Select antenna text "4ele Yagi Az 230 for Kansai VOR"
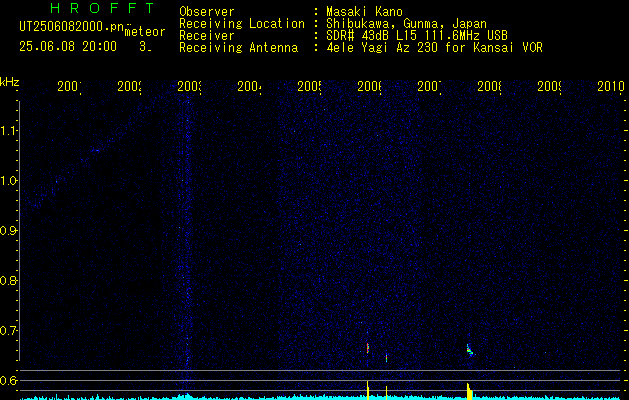 [x=434, y=48]
